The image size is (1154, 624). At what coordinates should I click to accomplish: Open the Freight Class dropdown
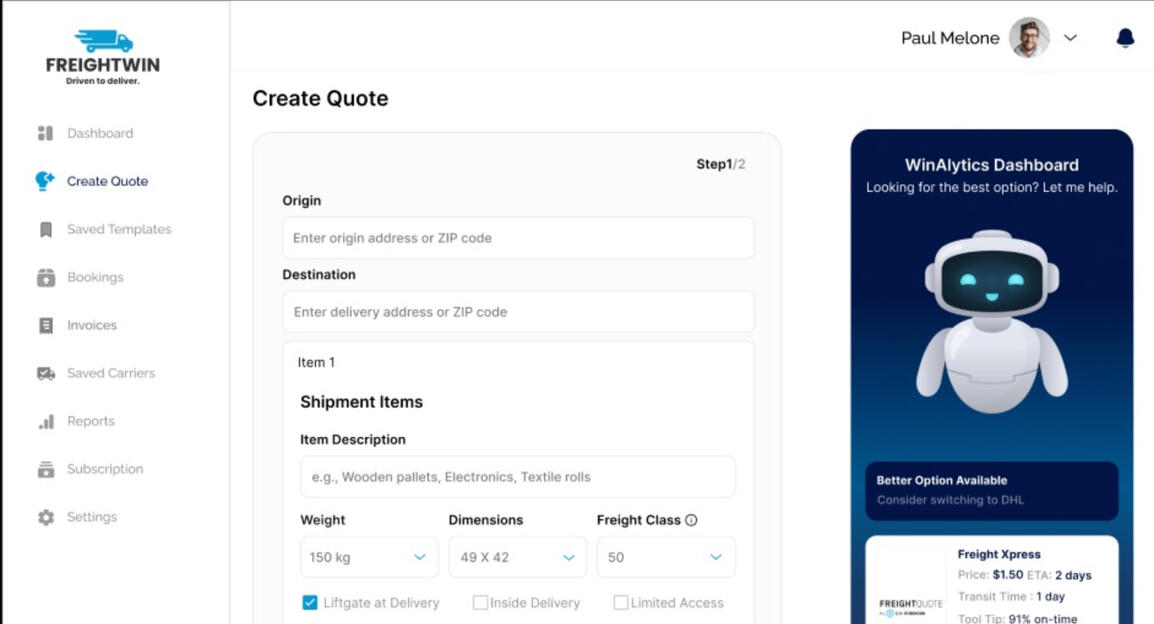point(665,557)
